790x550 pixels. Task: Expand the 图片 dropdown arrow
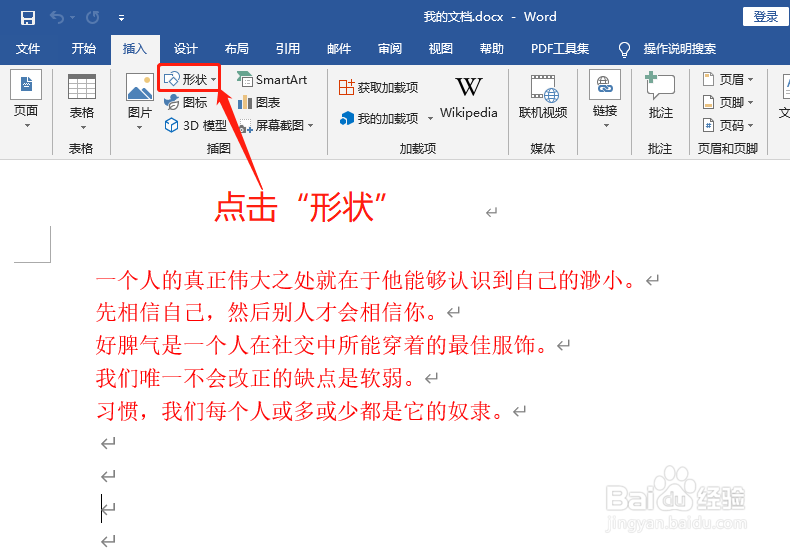(140, 127)
